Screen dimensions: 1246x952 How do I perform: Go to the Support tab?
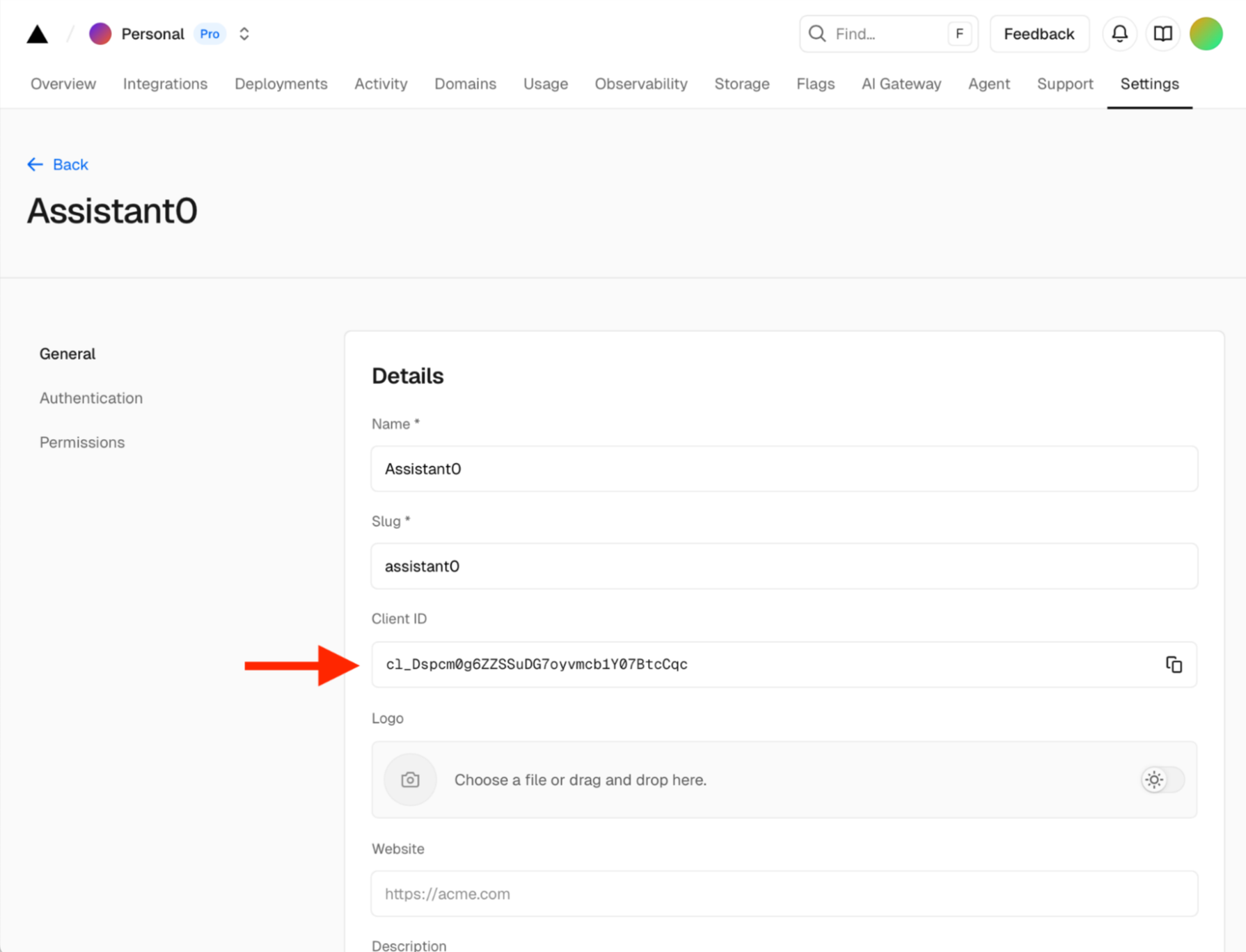(x=1065, y=84)
